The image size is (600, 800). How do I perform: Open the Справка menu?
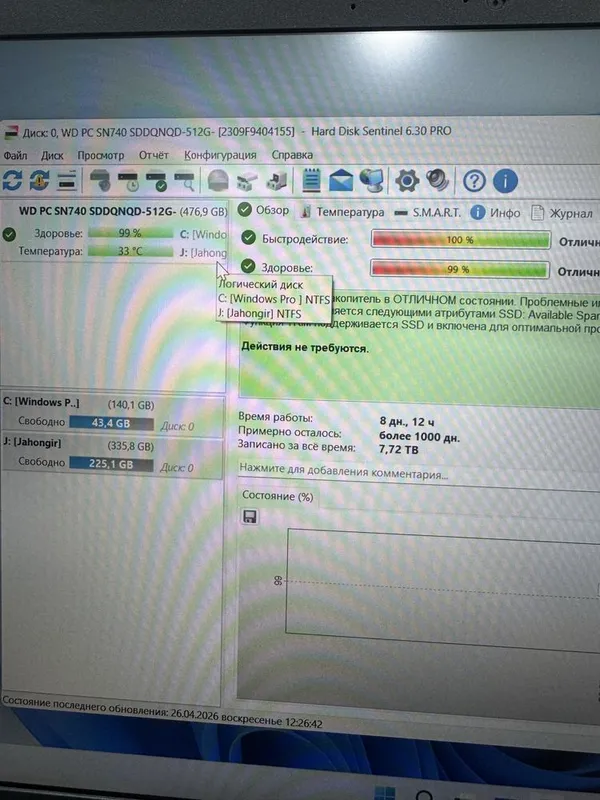tap(292, 155)
